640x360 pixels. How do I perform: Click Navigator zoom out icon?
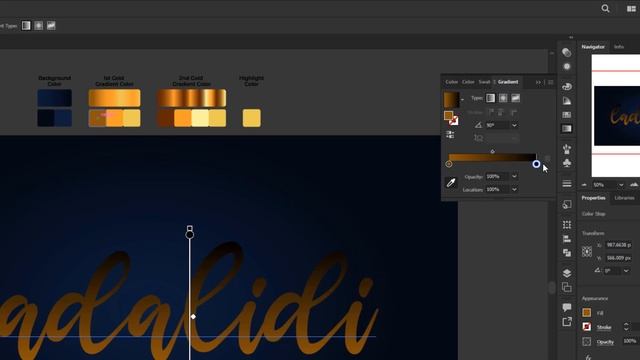(x=584, y=185)
